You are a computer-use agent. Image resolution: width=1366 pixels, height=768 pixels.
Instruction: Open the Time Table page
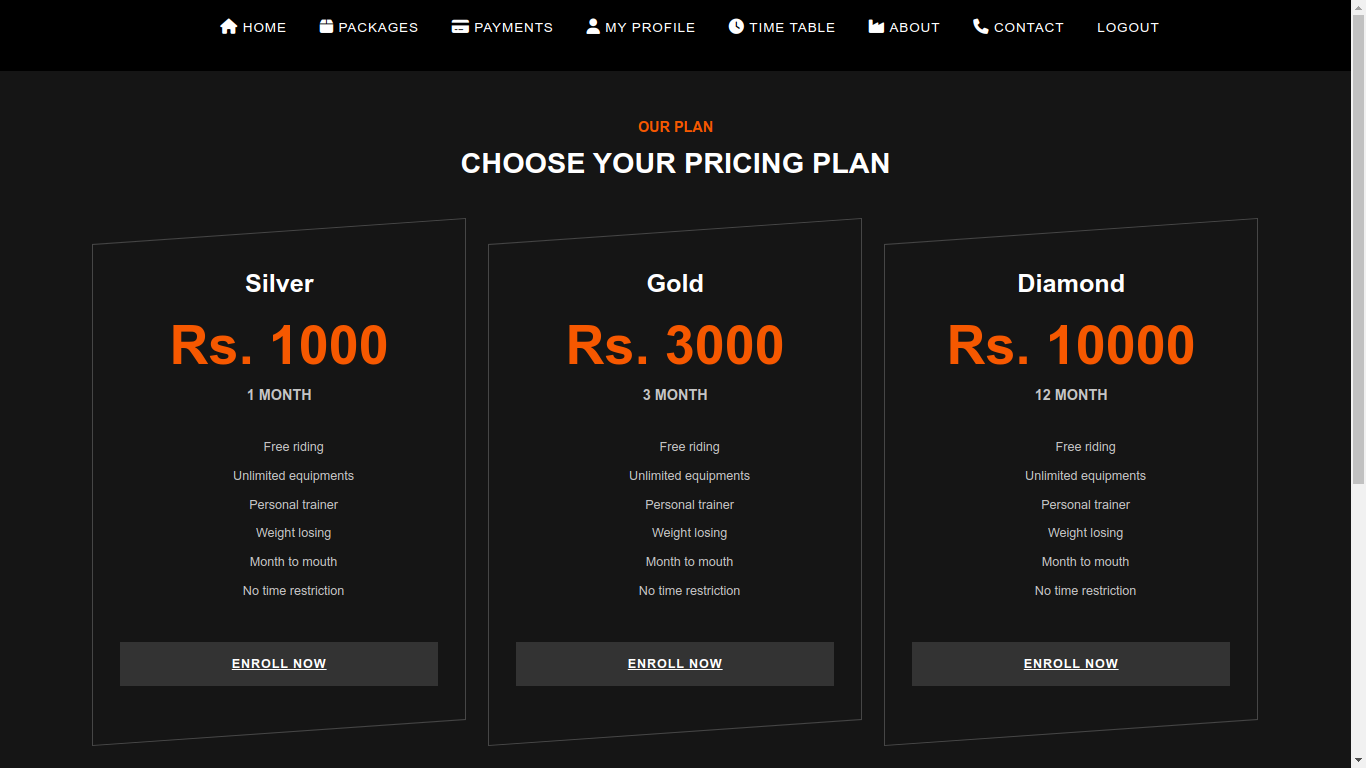tap(792, 28)
